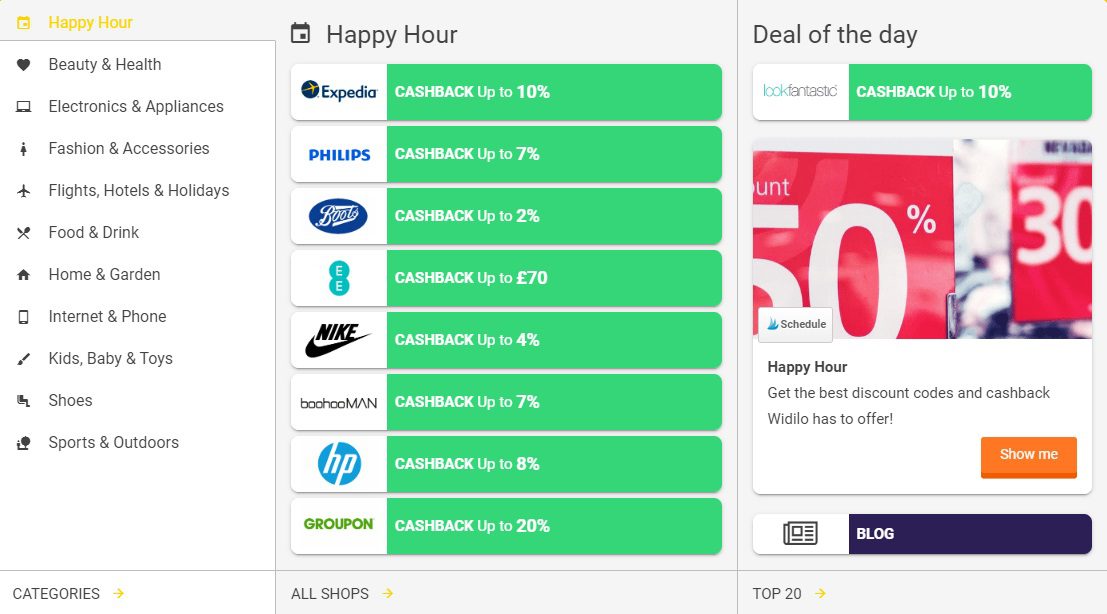This screenshot has height=614, width=1107.
Task: Click the pencil icon for Kids, Baby & Toys
Action: [23, 358]
